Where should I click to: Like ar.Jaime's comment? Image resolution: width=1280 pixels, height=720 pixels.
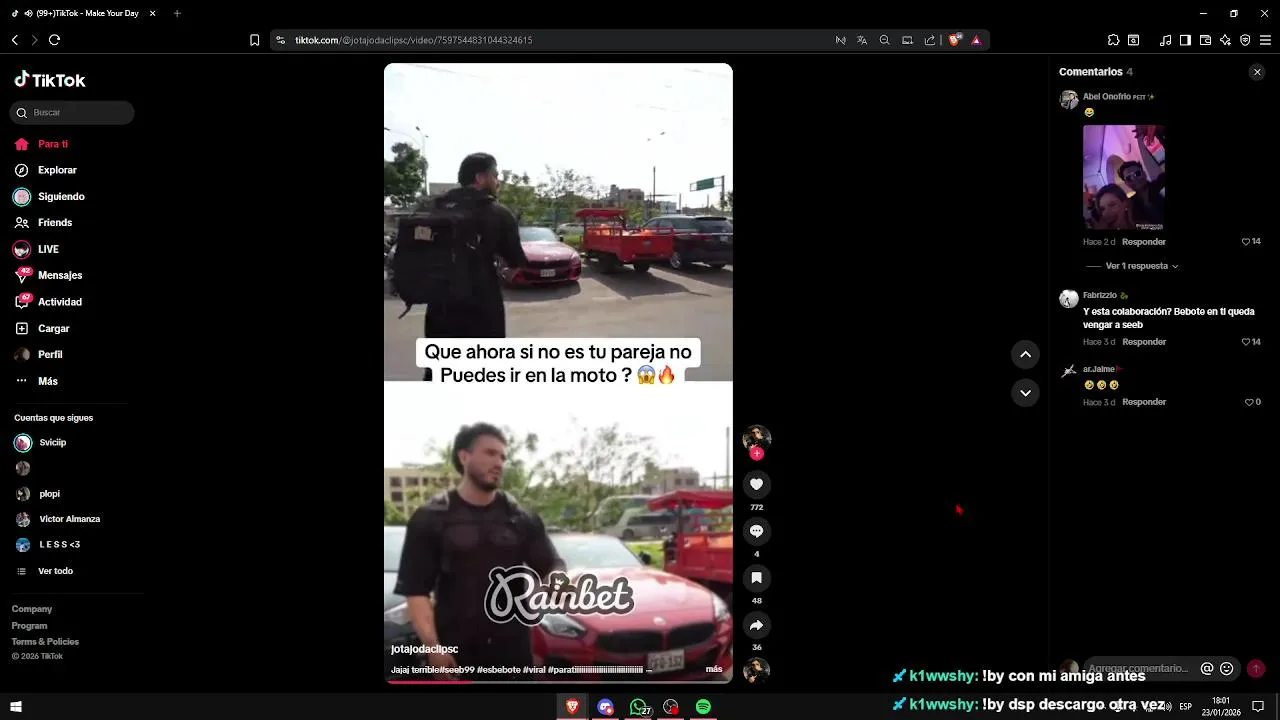pyautogui.click(x=1248, y=402)
